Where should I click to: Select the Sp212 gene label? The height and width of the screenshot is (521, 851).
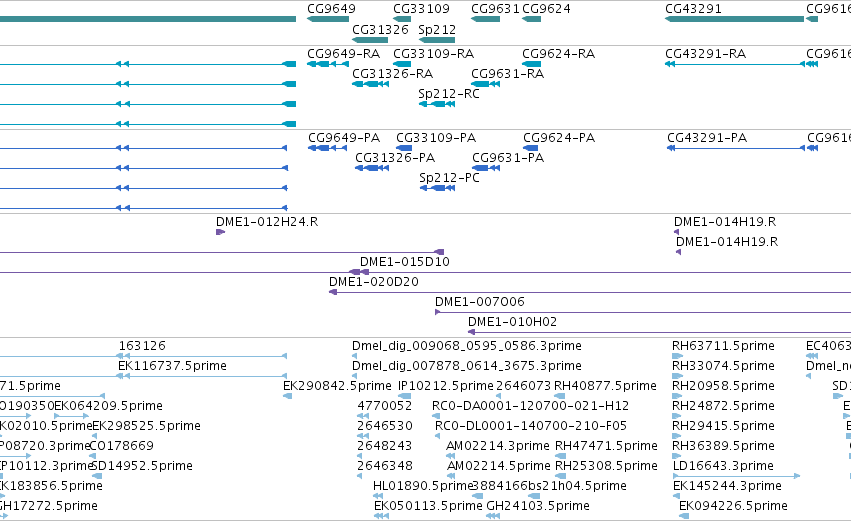(437, 29)
